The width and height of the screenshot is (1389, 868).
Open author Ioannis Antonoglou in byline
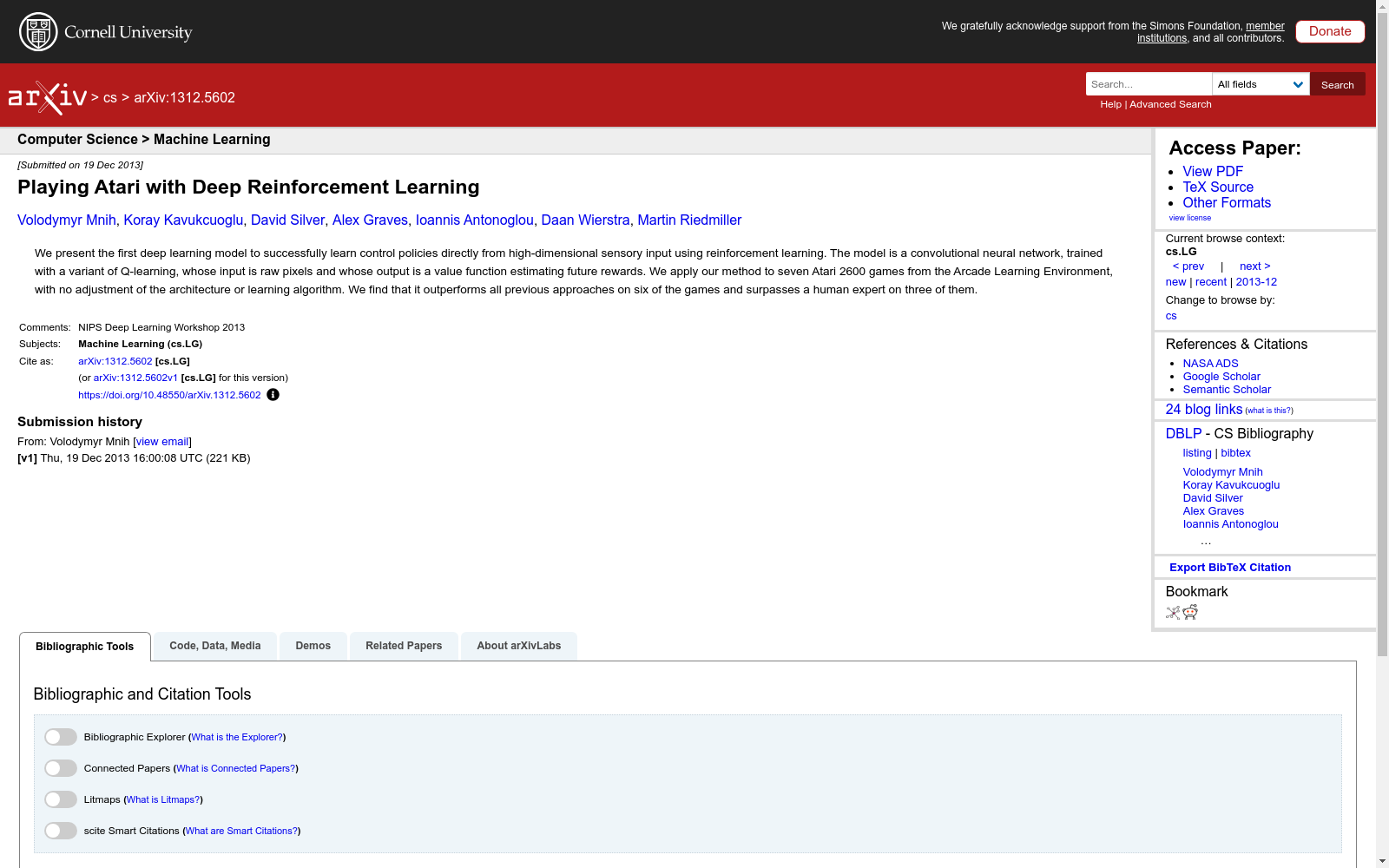[x=475, y=220]
